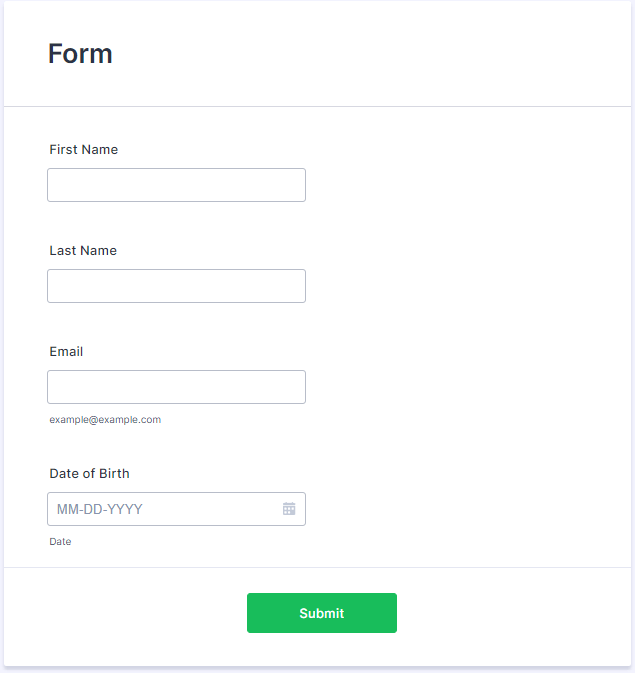Click the example@example.com hint text
Image resolution: width=635 pixels, height=673 pixels.
(x=105, y=420)
